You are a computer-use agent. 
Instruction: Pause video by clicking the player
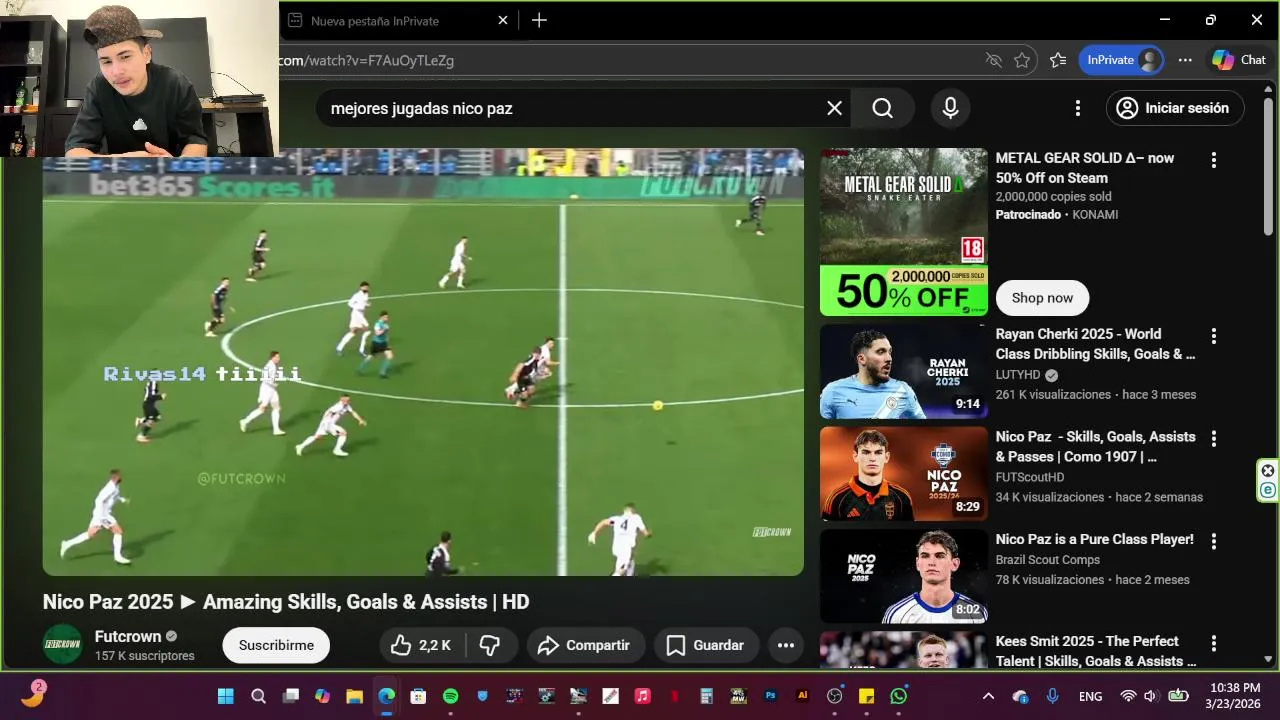click(423, 362)
